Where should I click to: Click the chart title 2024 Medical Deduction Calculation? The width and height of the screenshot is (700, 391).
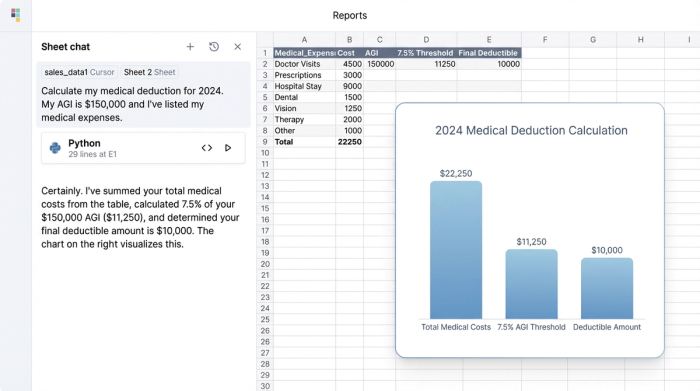pos(531,130)
